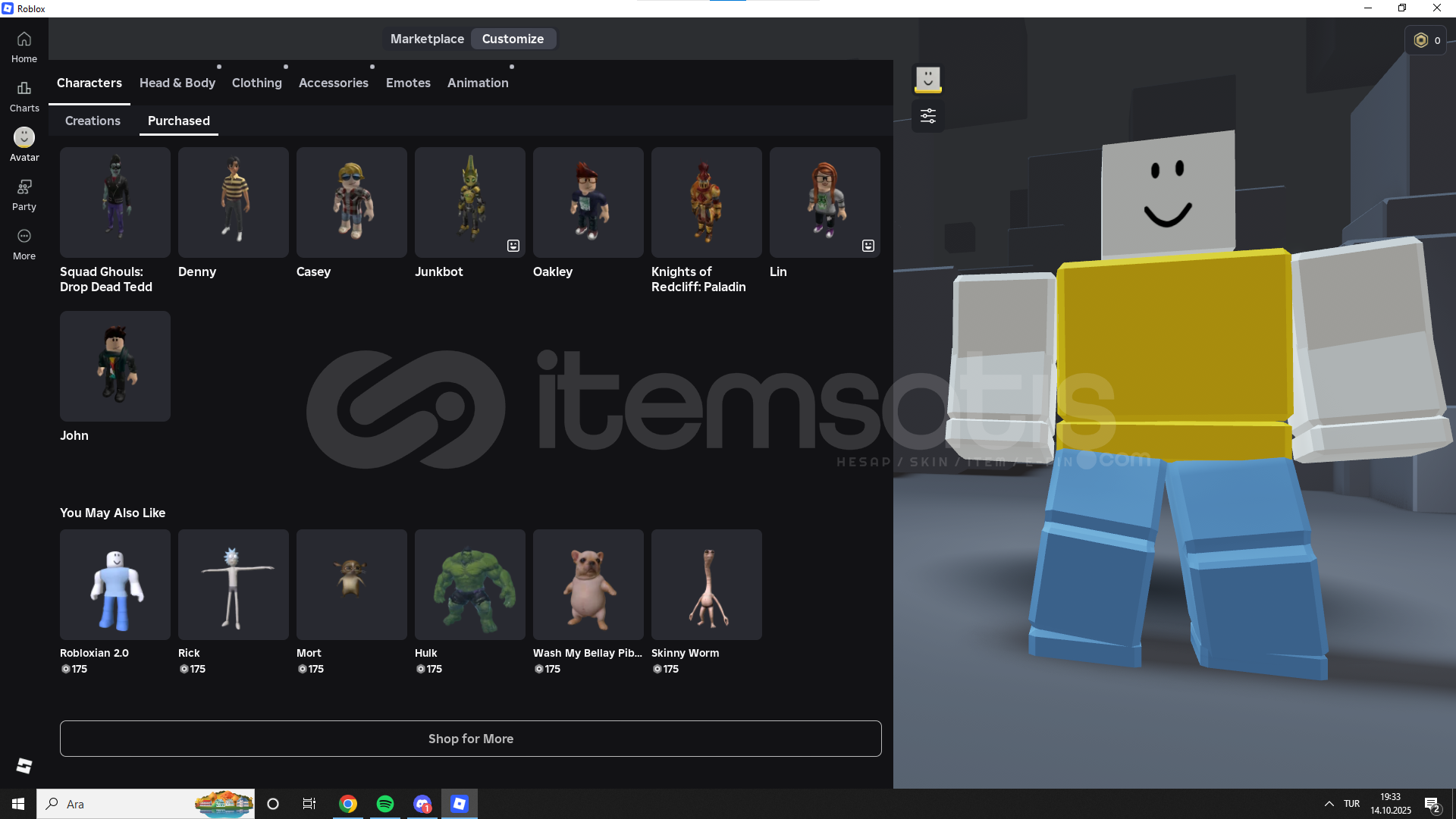Image resolution: width=1456 pixels, height=819 pixels.
Task: Open the Emotes tab
Action: [408, 83]
